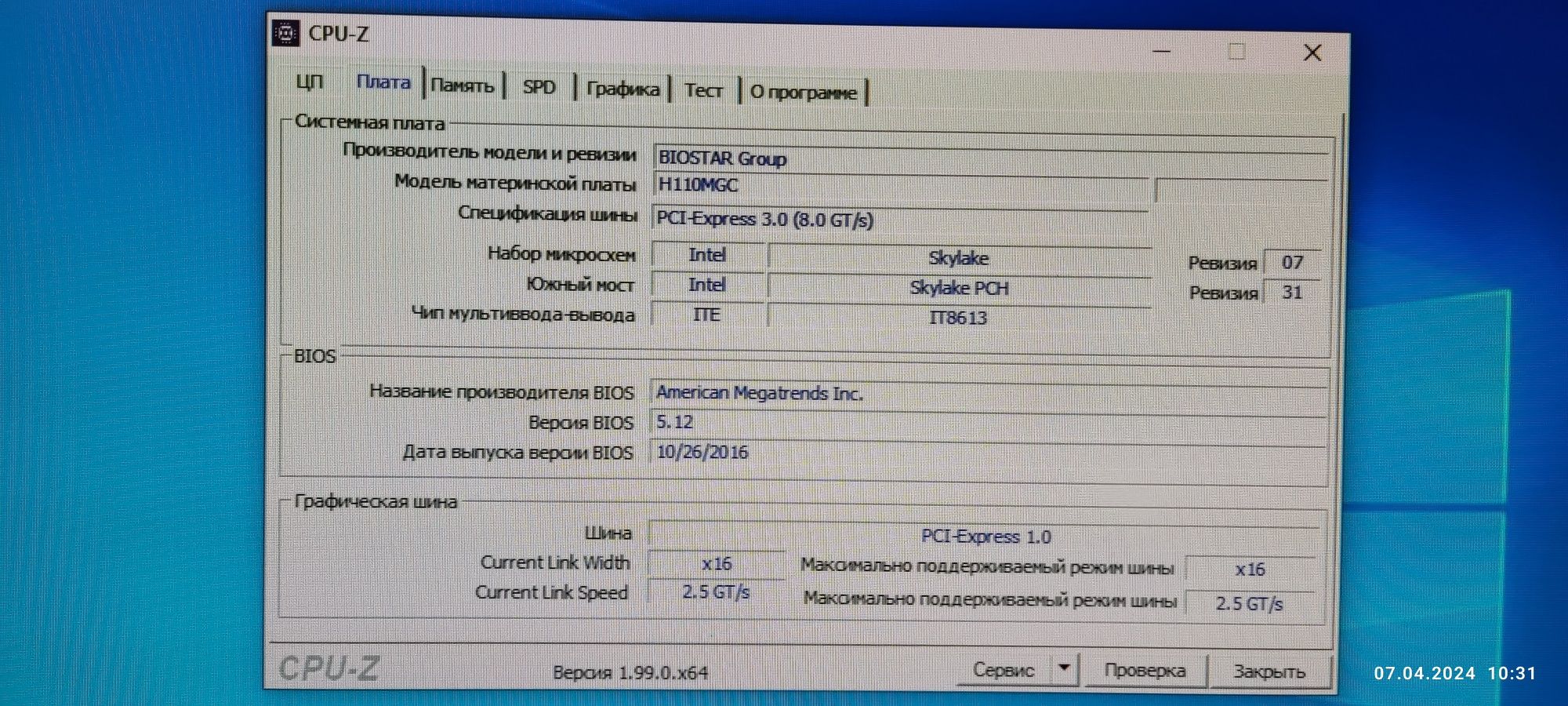
Task: Click the southbridge revision 31 value
Action: click(1292, 293)
